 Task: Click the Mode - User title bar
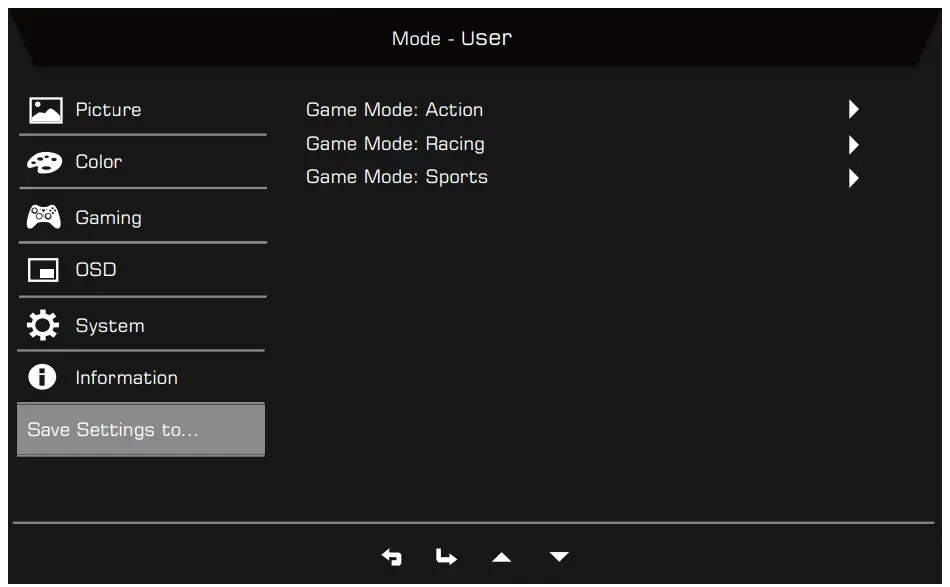(452, 38)
